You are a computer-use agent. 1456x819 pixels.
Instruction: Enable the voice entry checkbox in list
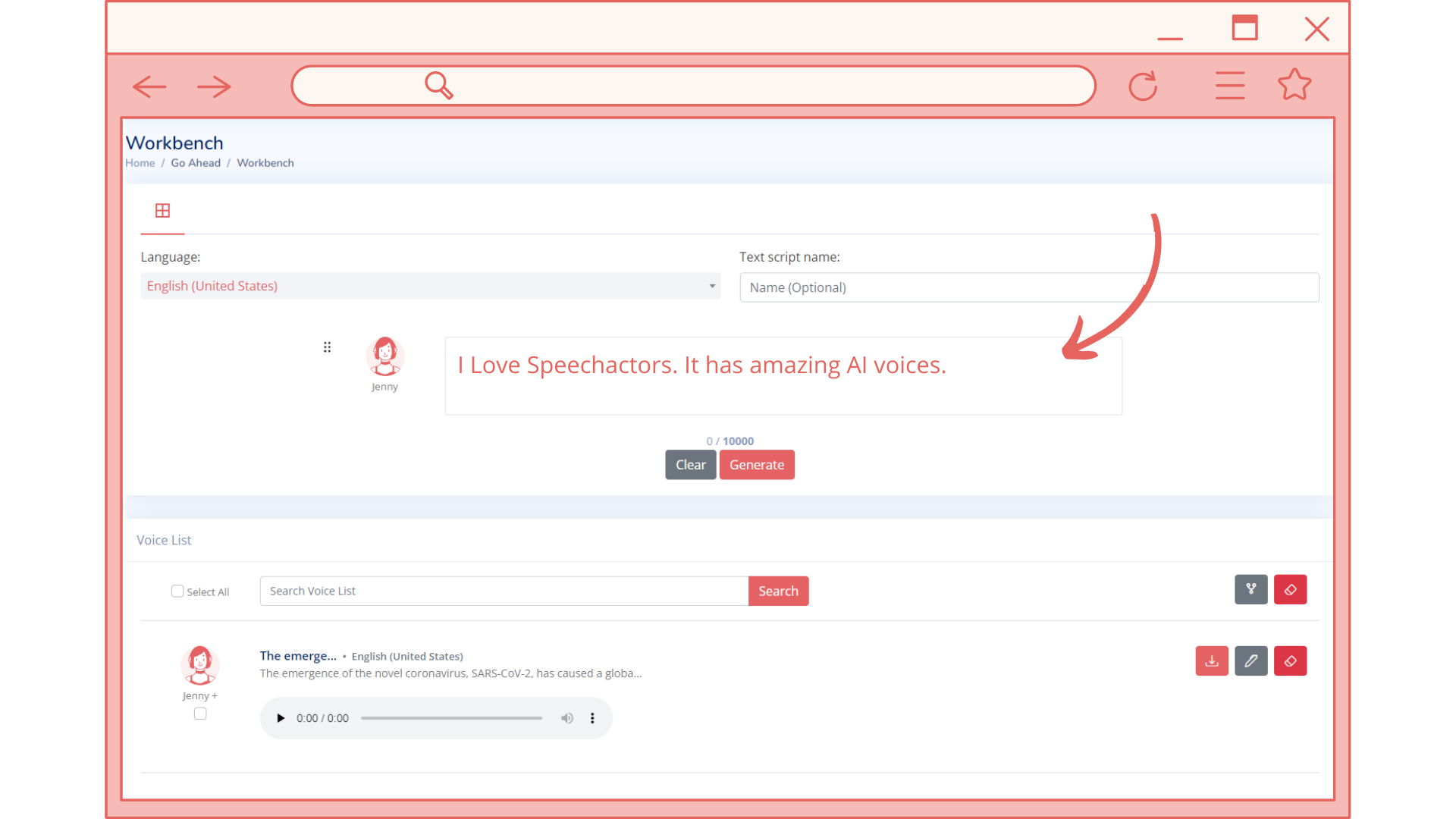coord(200,713)
